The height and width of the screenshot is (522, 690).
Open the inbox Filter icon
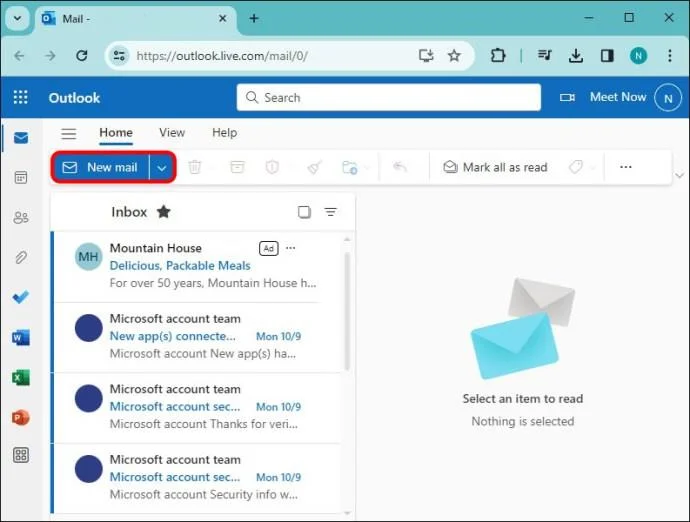tap(330, 212)
